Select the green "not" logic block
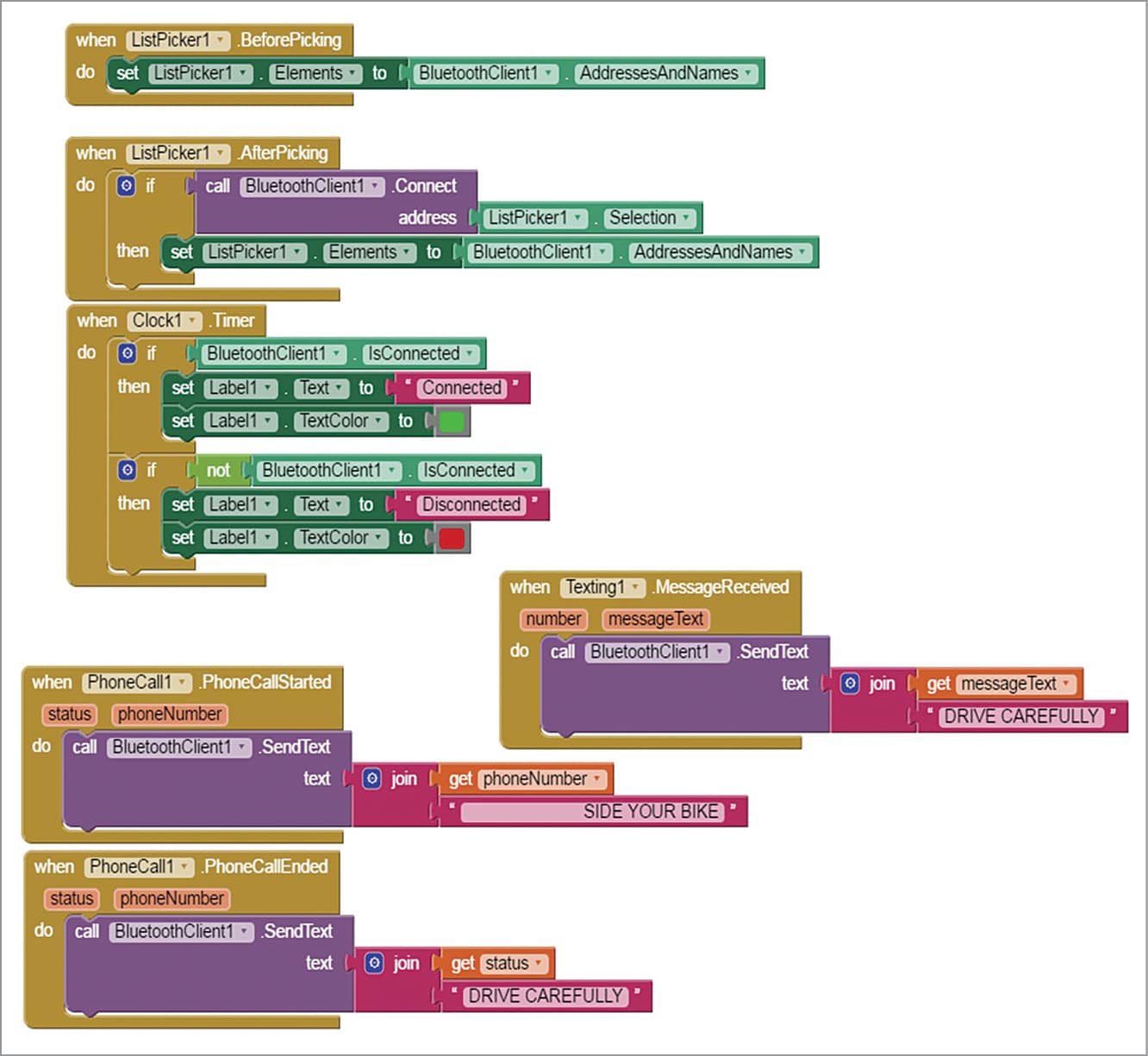This screenshot has width=1148, height=1056. (x=218, y=471)
